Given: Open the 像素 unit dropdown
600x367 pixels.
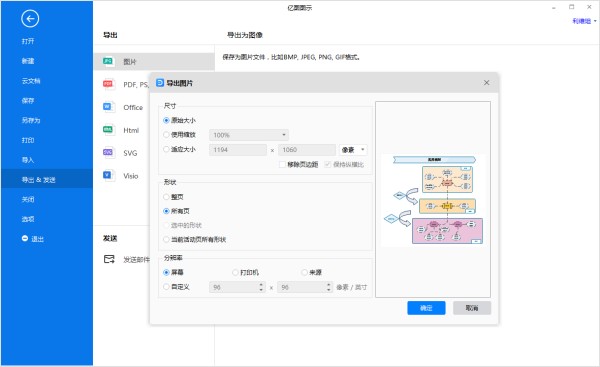Looking at the screenshot, I should click(353, 150).
